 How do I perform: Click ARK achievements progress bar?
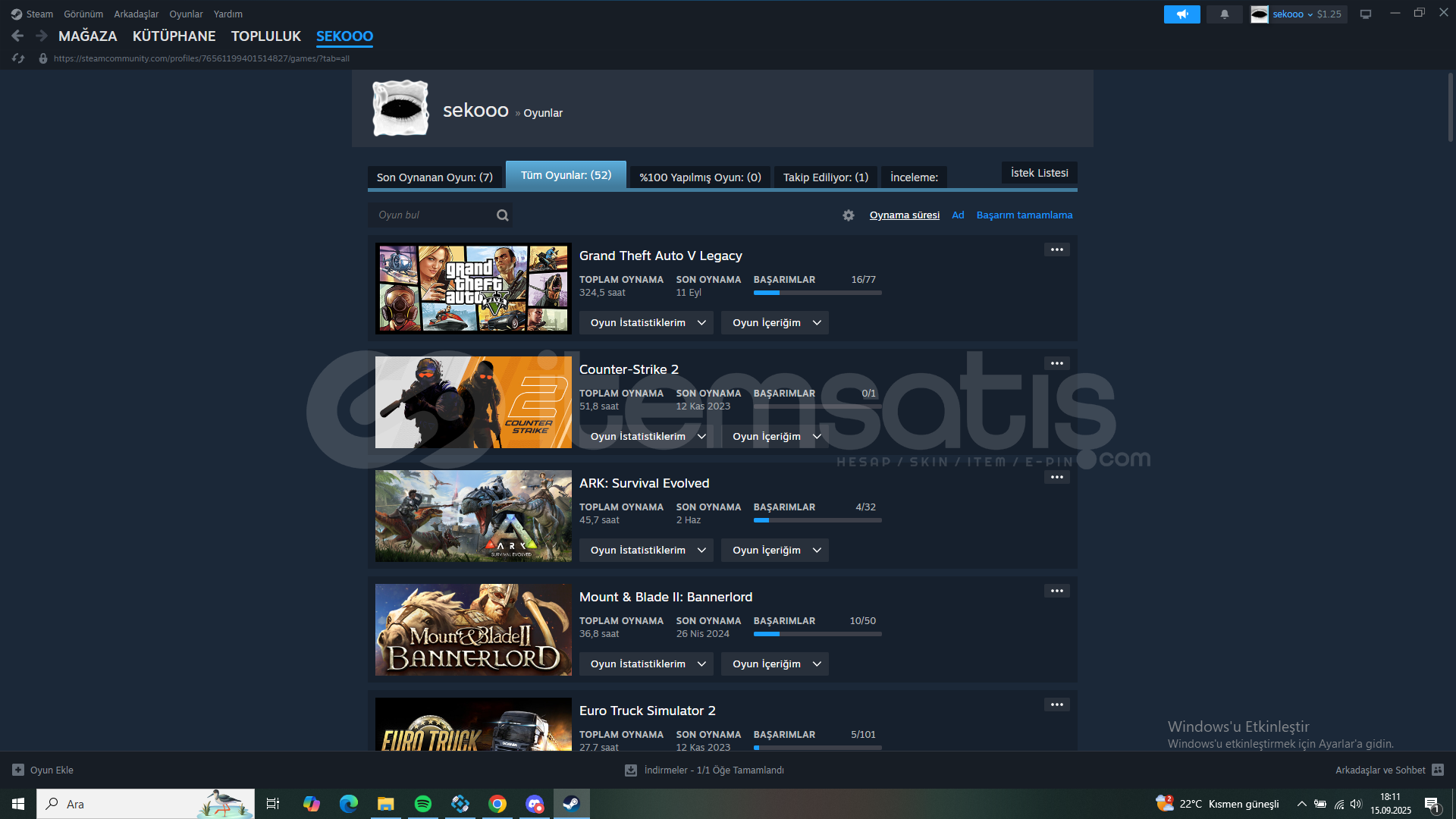(817, 520)
